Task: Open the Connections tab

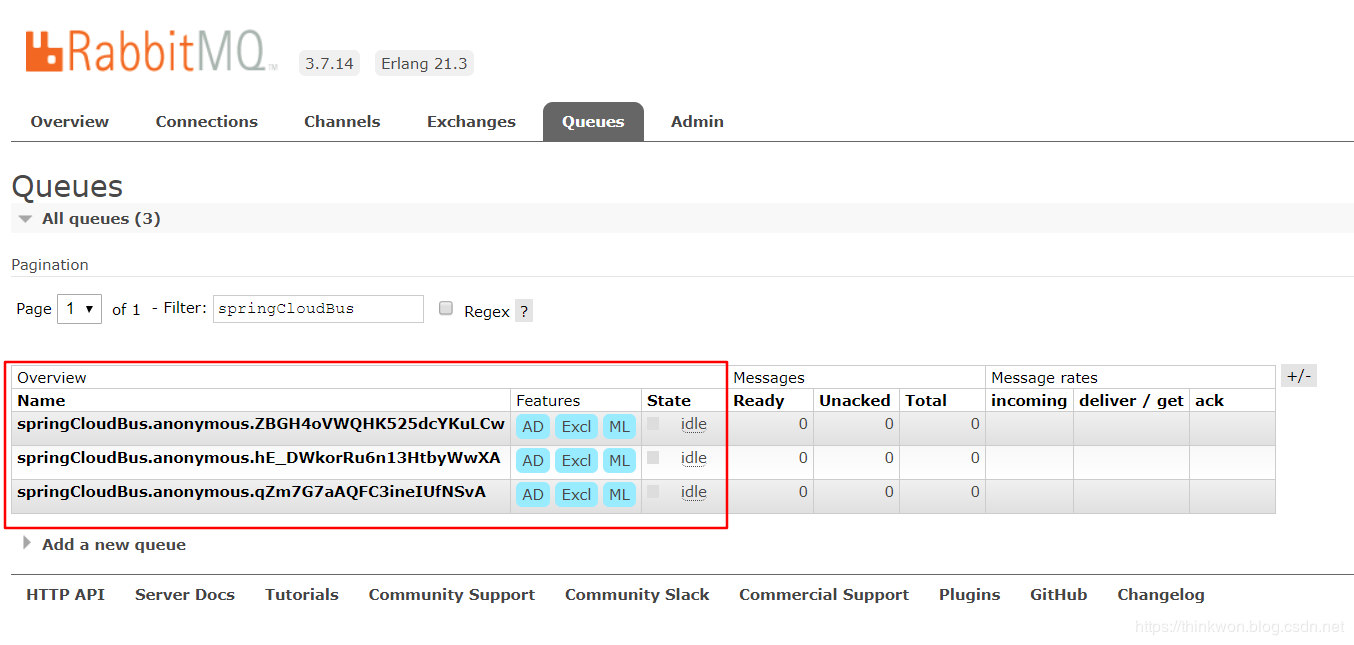Action: pyautogui.click(x=206, y=122)
